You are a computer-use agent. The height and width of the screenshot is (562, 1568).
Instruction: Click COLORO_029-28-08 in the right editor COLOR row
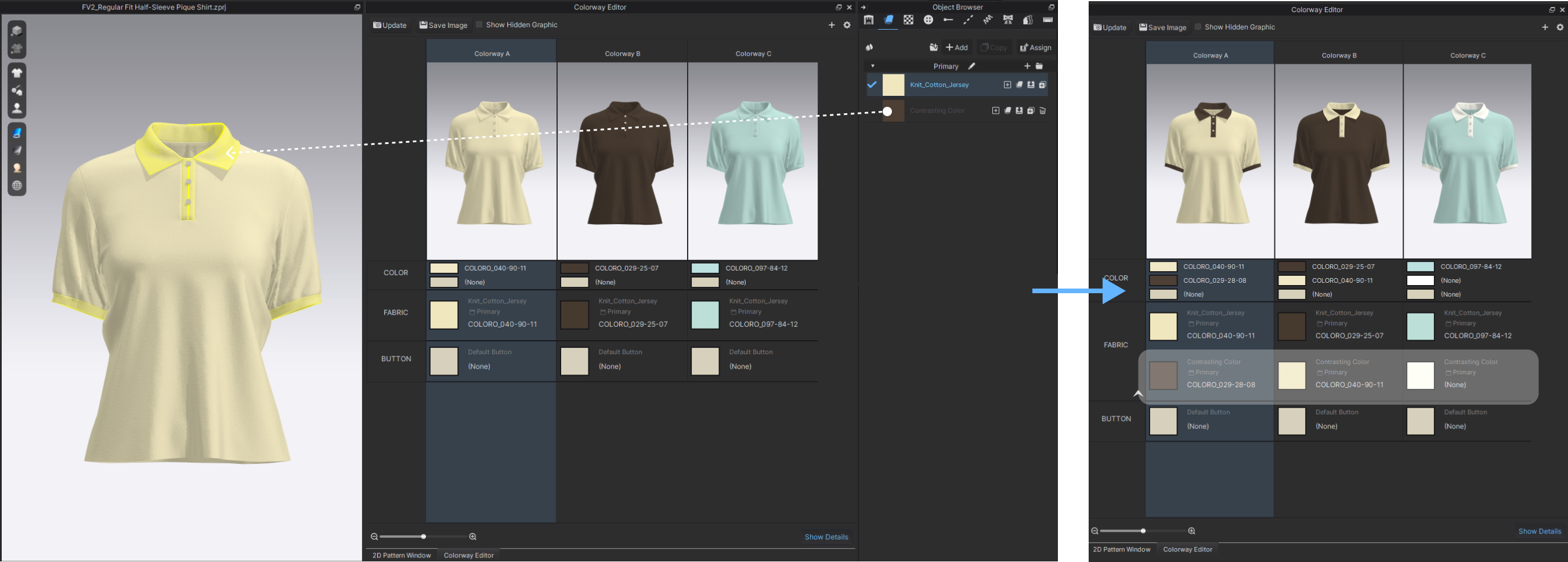[1215, 280]
